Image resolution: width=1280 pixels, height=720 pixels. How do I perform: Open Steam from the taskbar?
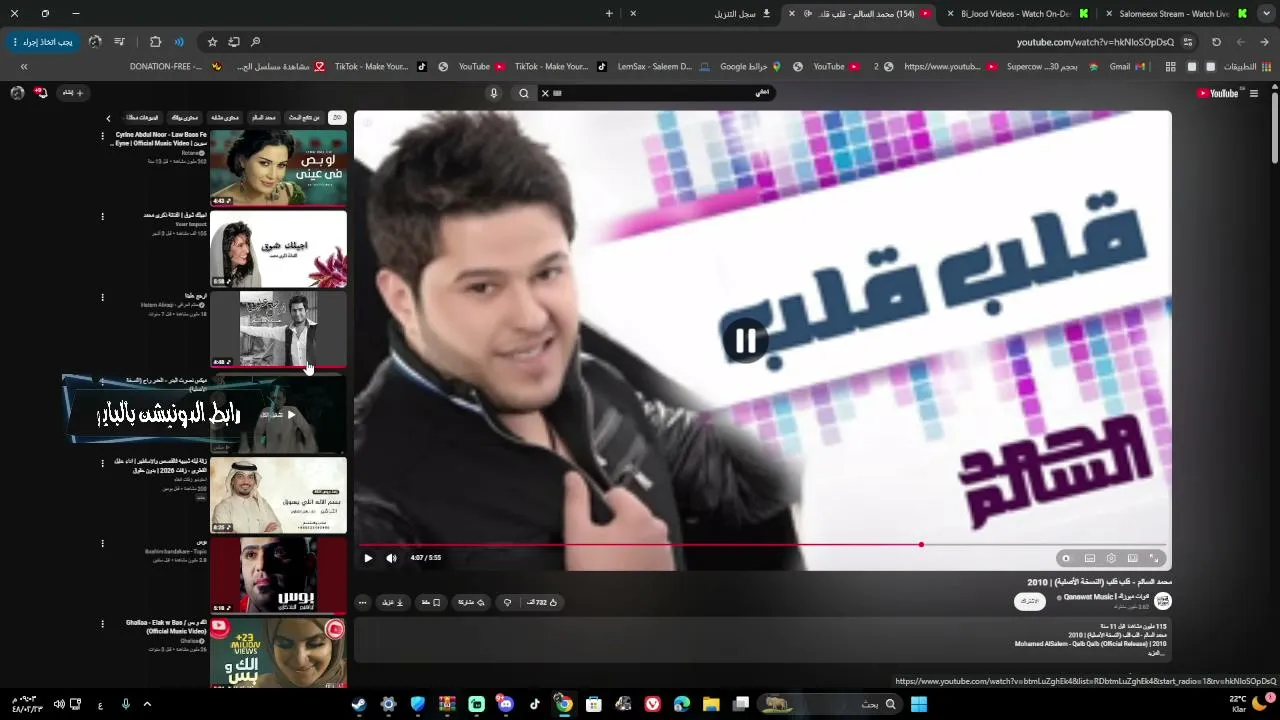(359, 704)
